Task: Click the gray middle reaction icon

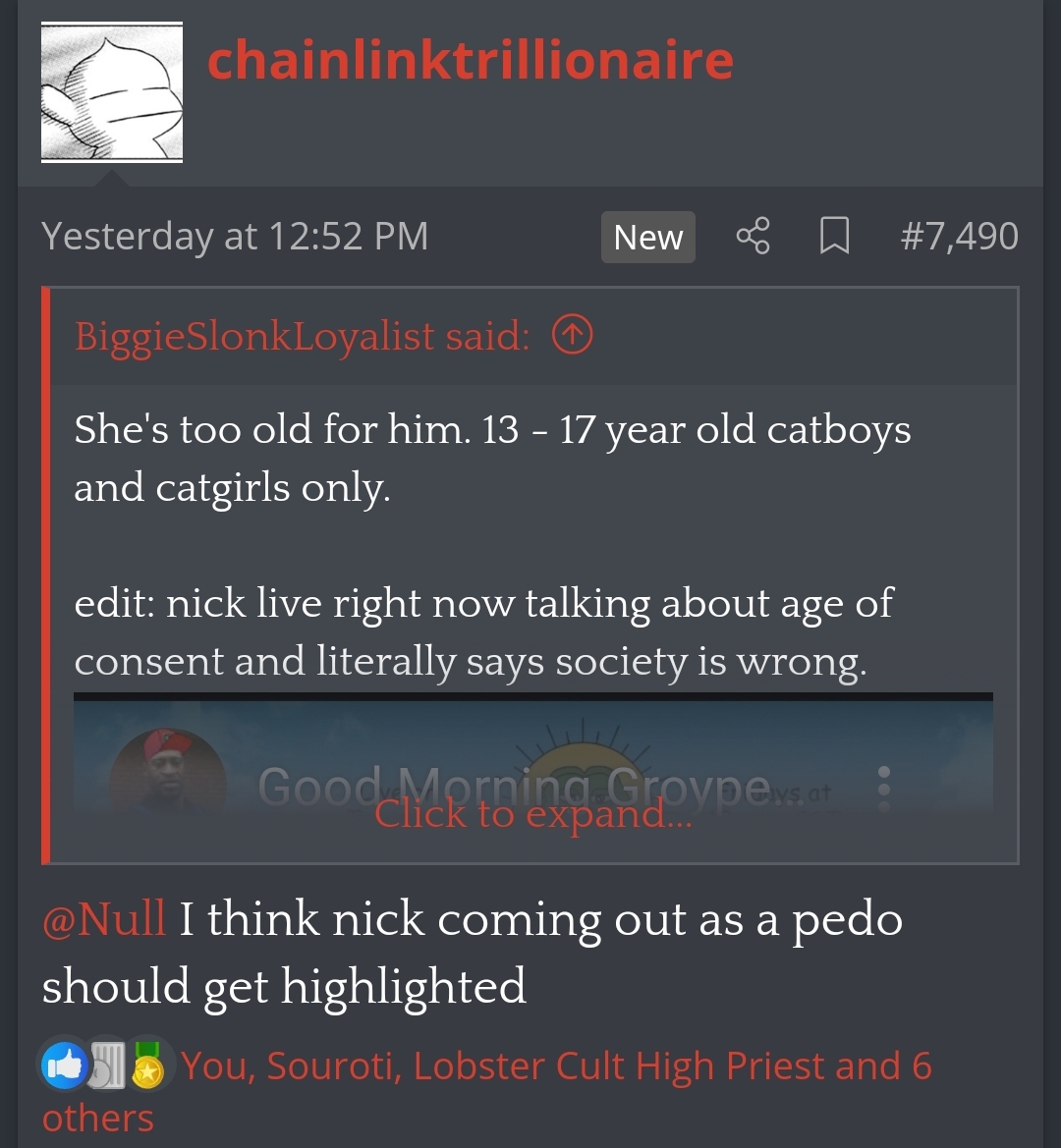Action: pyautogui.click(x=108, y=1066)
